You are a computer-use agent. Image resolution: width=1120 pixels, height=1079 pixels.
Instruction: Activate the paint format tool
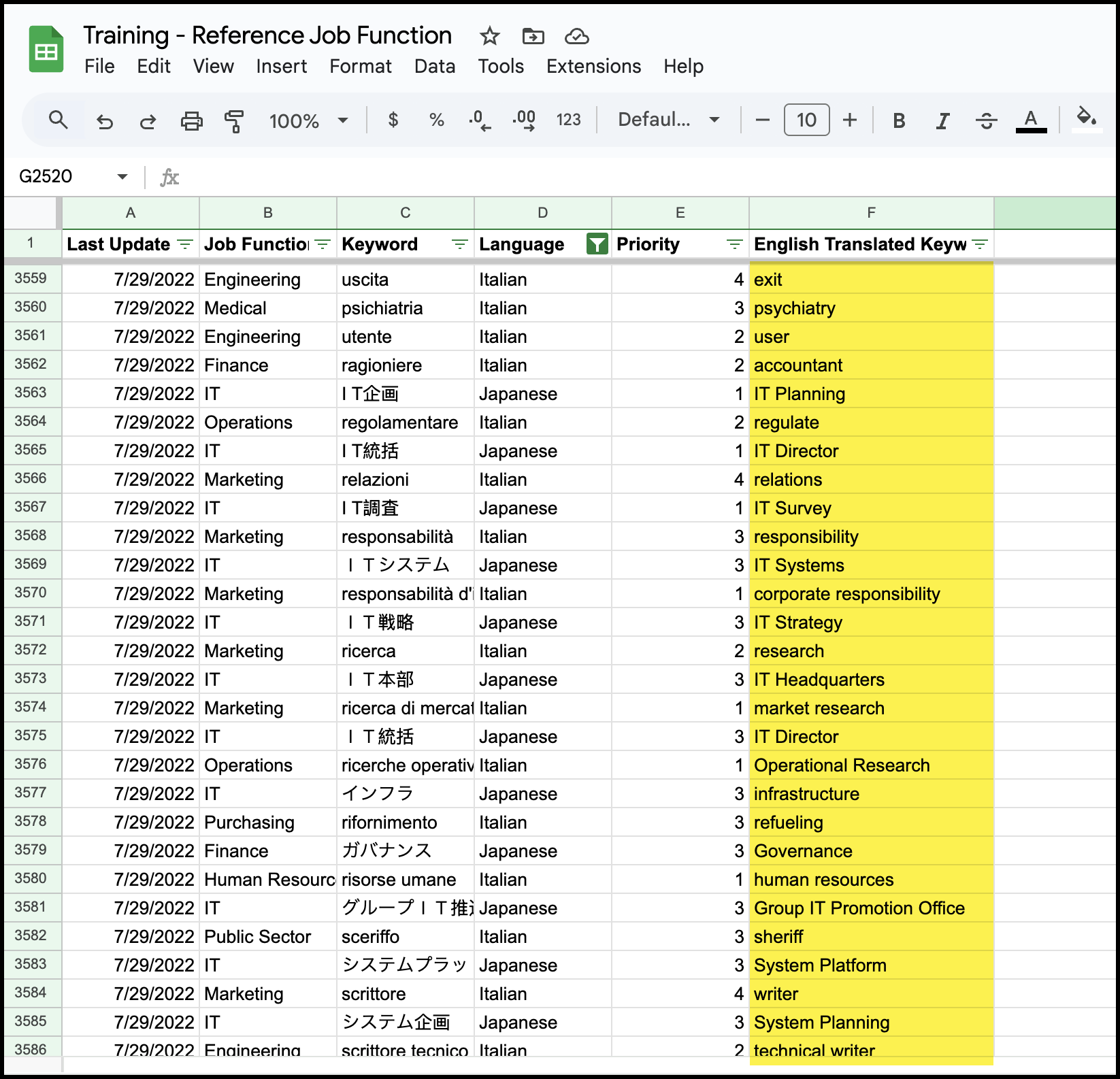[x=234, y=121]
